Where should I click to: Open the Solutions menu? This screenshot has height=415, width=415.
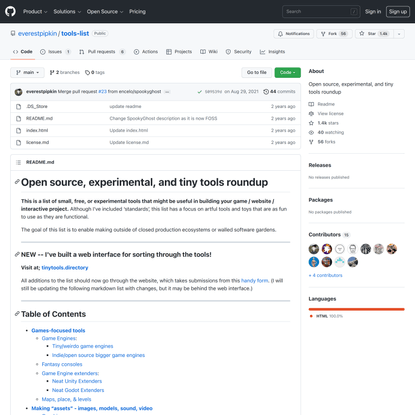click(67, 12)
